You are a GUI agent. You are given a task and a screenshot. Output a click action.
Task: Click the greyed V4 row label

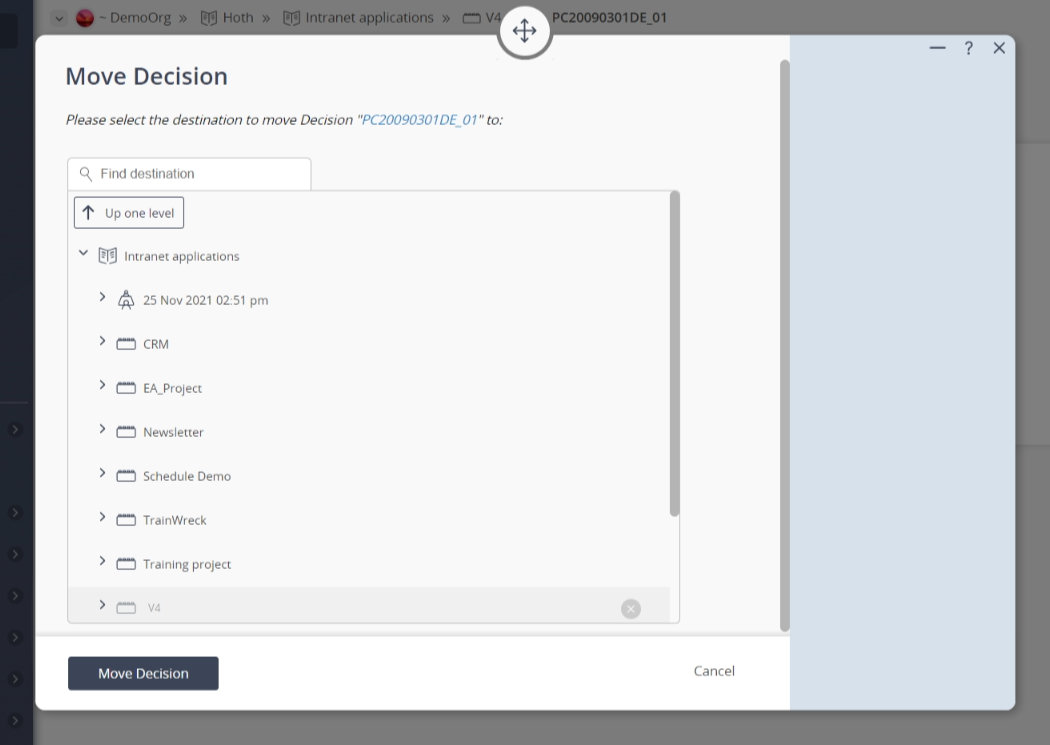pos(154,608)
